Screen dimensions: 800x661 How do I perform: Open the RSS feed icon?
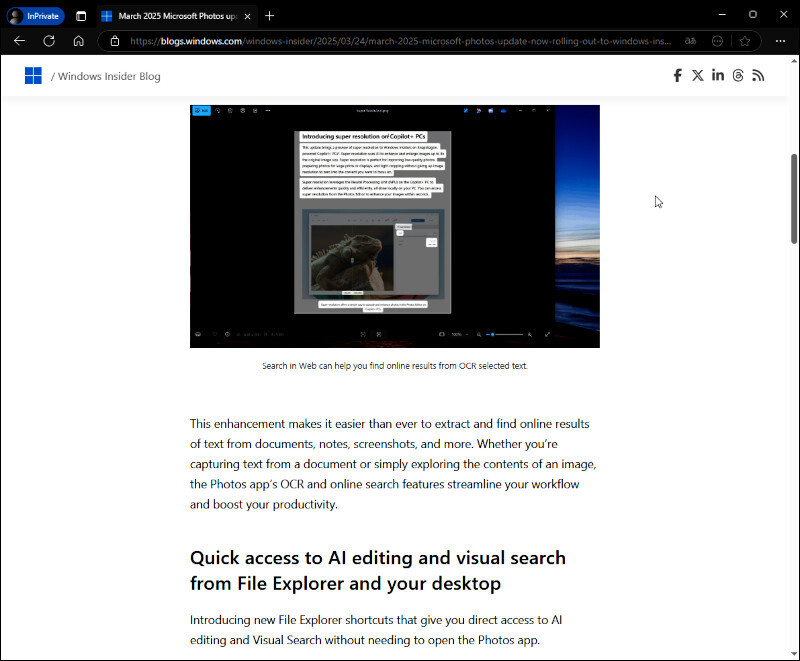758,75
